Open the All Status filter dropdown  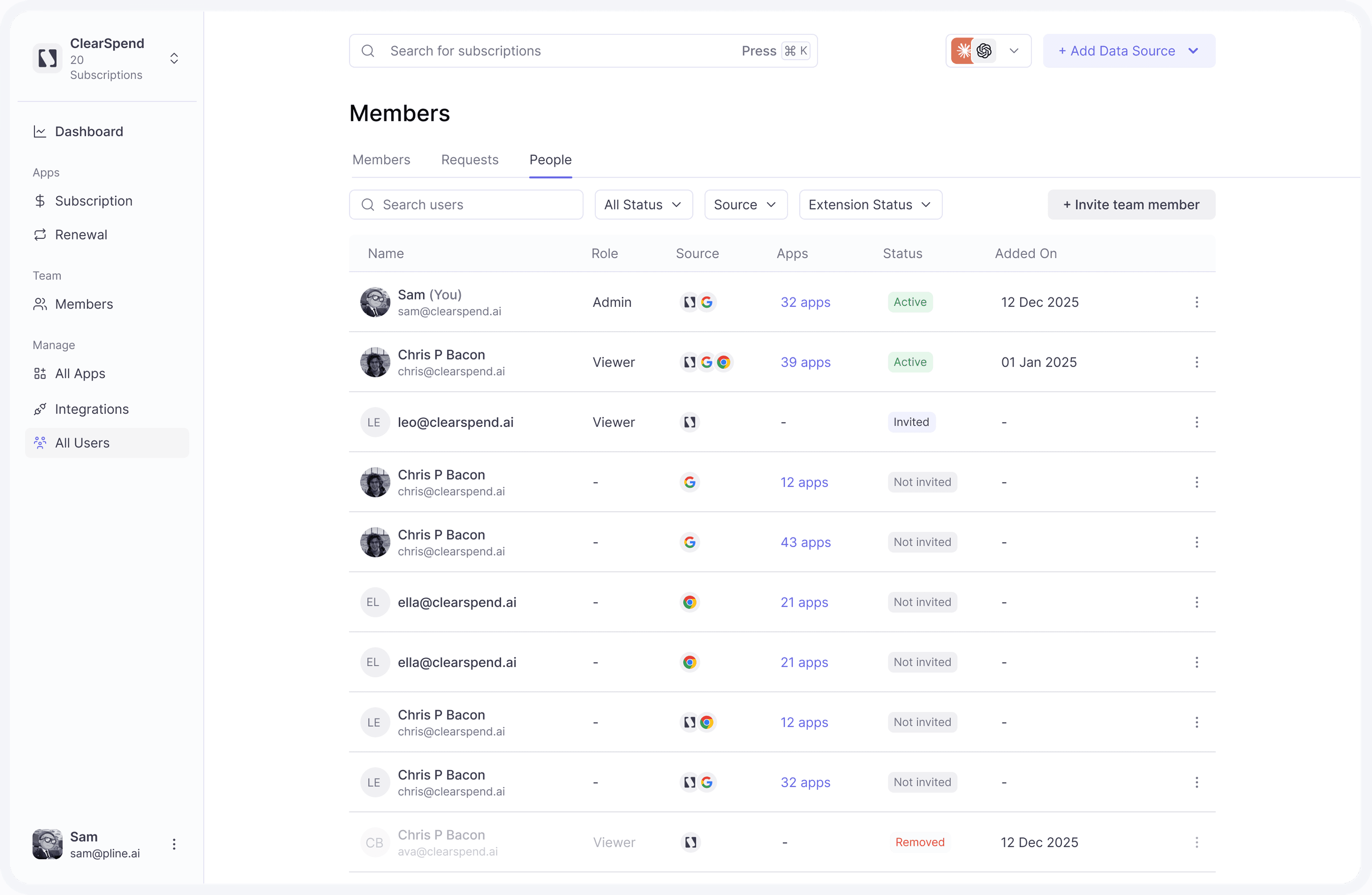pyautogui.click(x=643, y=205)
